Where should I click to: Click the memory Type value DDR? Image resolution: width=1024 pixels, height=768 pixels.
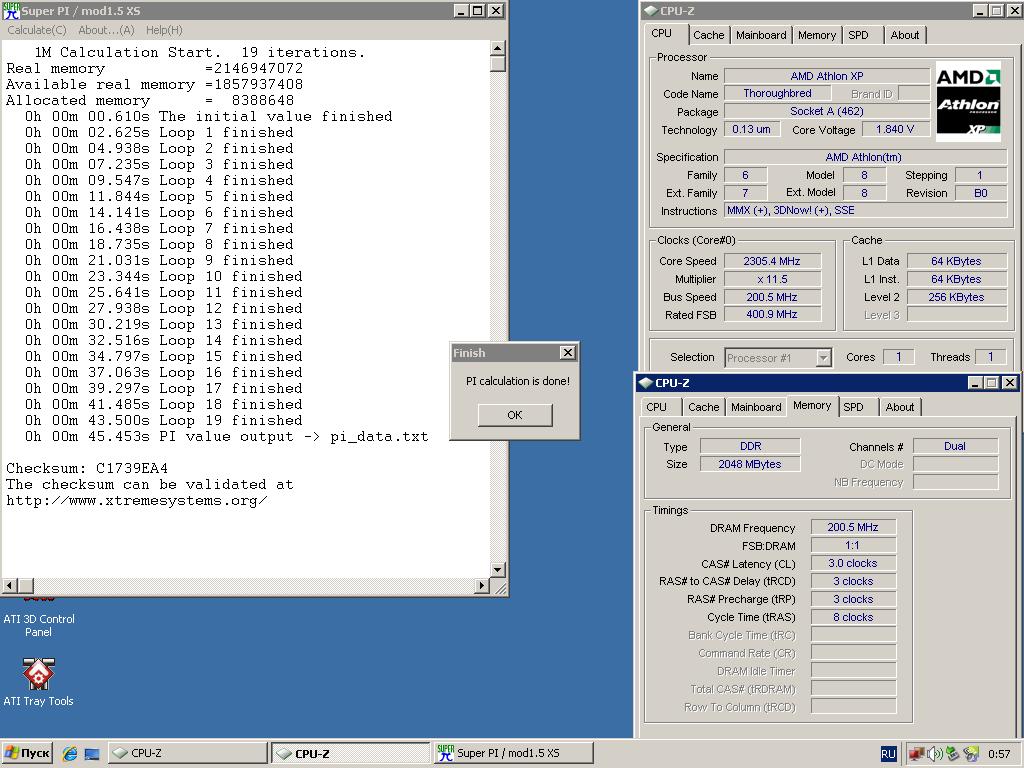(x=750, y=446)
